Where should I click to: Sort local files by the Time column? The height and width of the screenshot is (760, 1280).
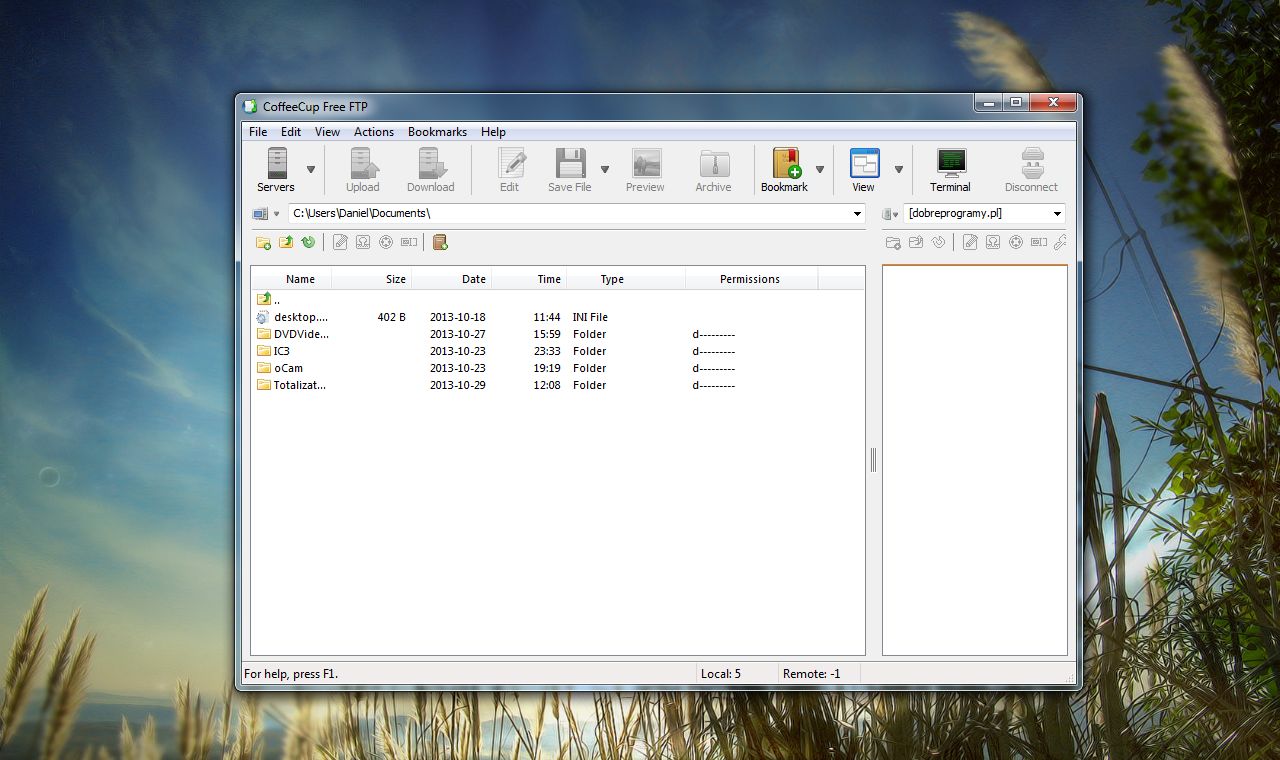coord(528,279)
